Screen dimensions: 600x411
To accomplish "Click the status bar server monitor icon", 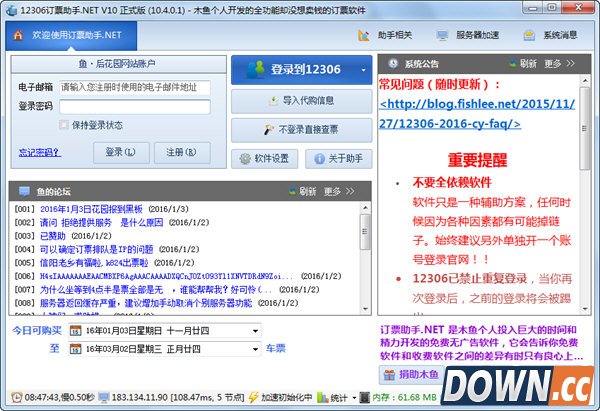I will (104, 397).
